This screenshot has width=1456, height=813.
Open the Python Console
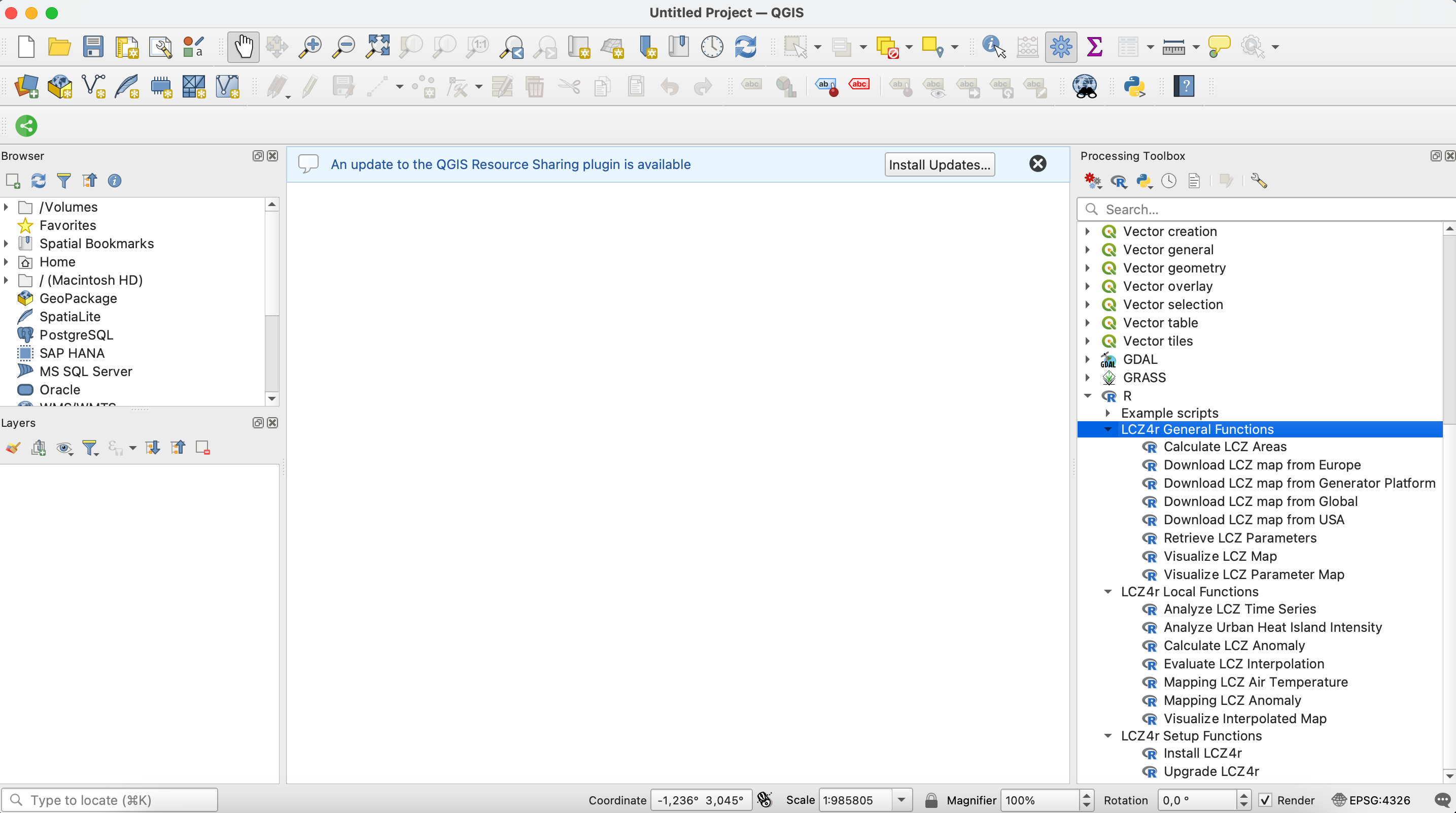pyautogui.click(x=1134, y=86)
